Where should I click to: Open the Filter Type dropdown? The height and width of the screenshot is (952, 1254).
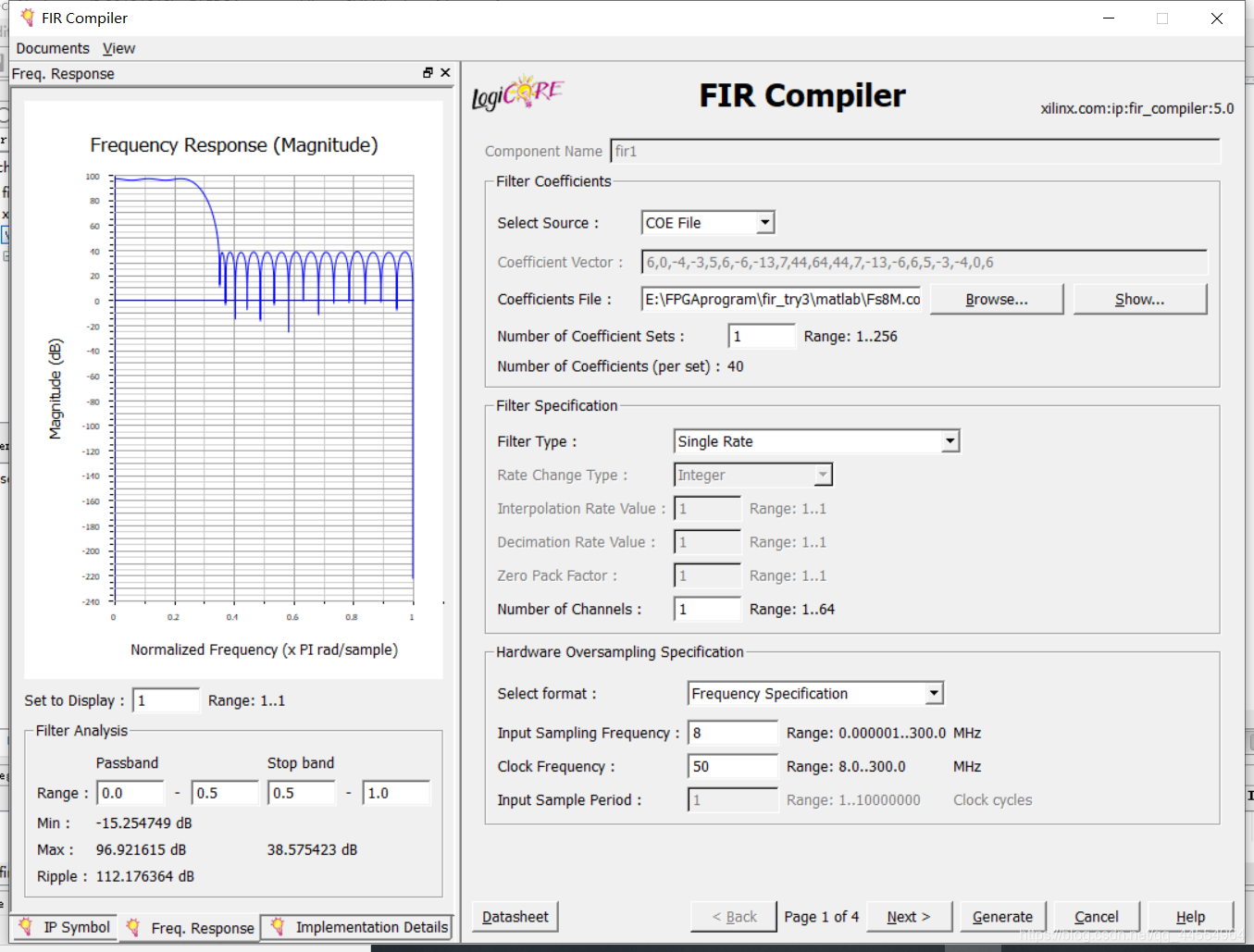[950, 441]
